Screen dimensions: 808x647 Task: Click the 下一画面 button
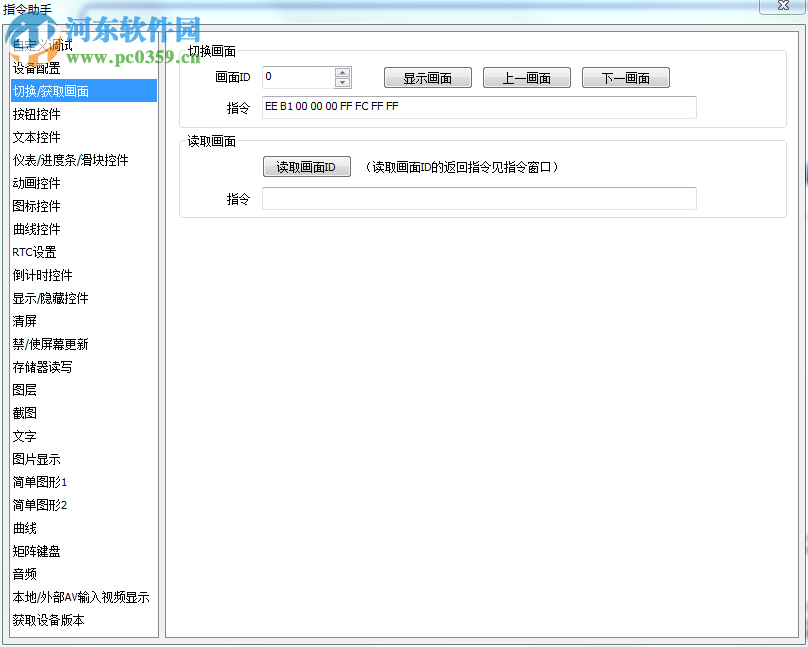tap(625, 77)
